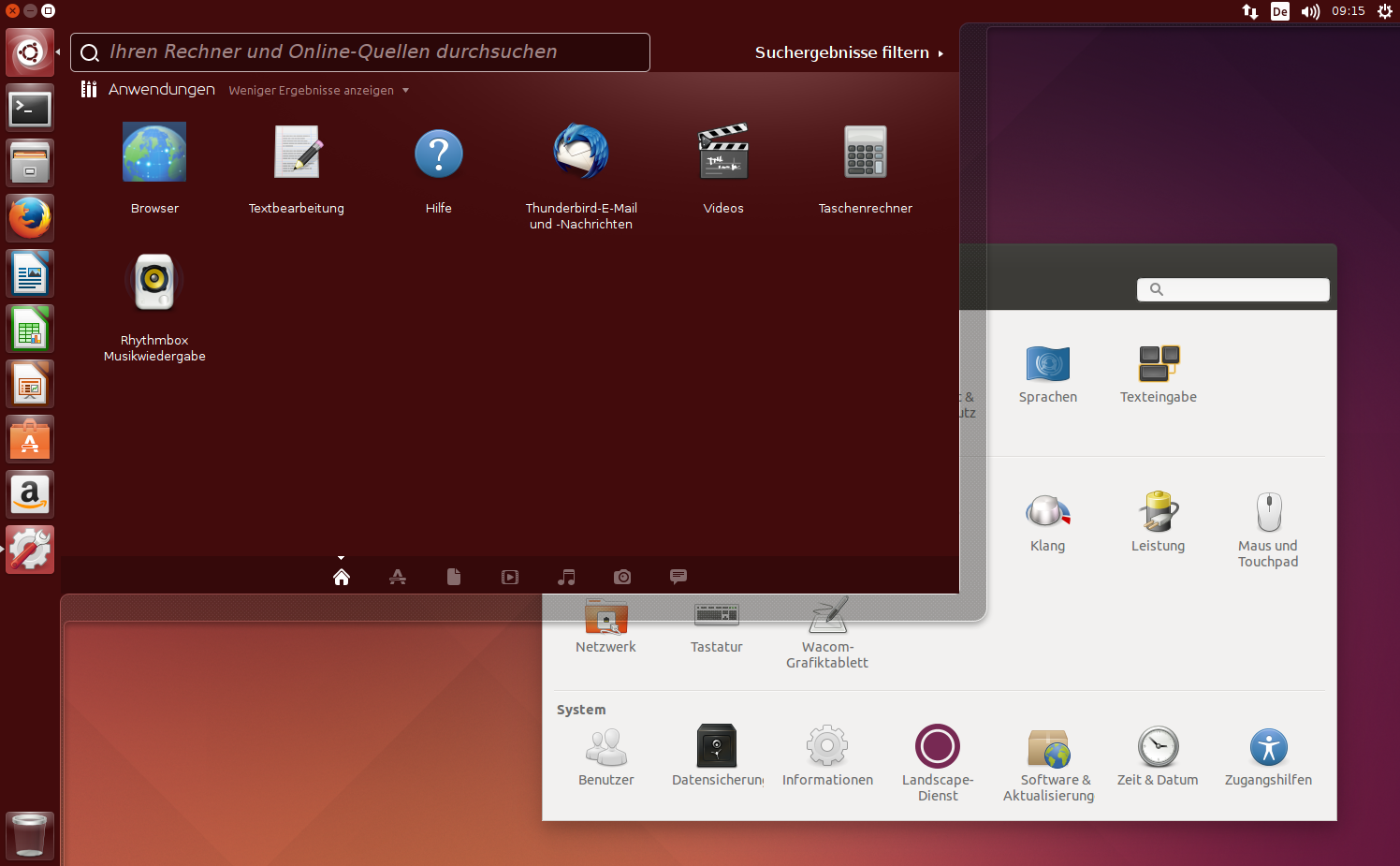Viewport: 1400px width, 866px height.
Task: Open the De keyboard layout indicator menu
Action: pyautogui.click(x=1279, y=11)
